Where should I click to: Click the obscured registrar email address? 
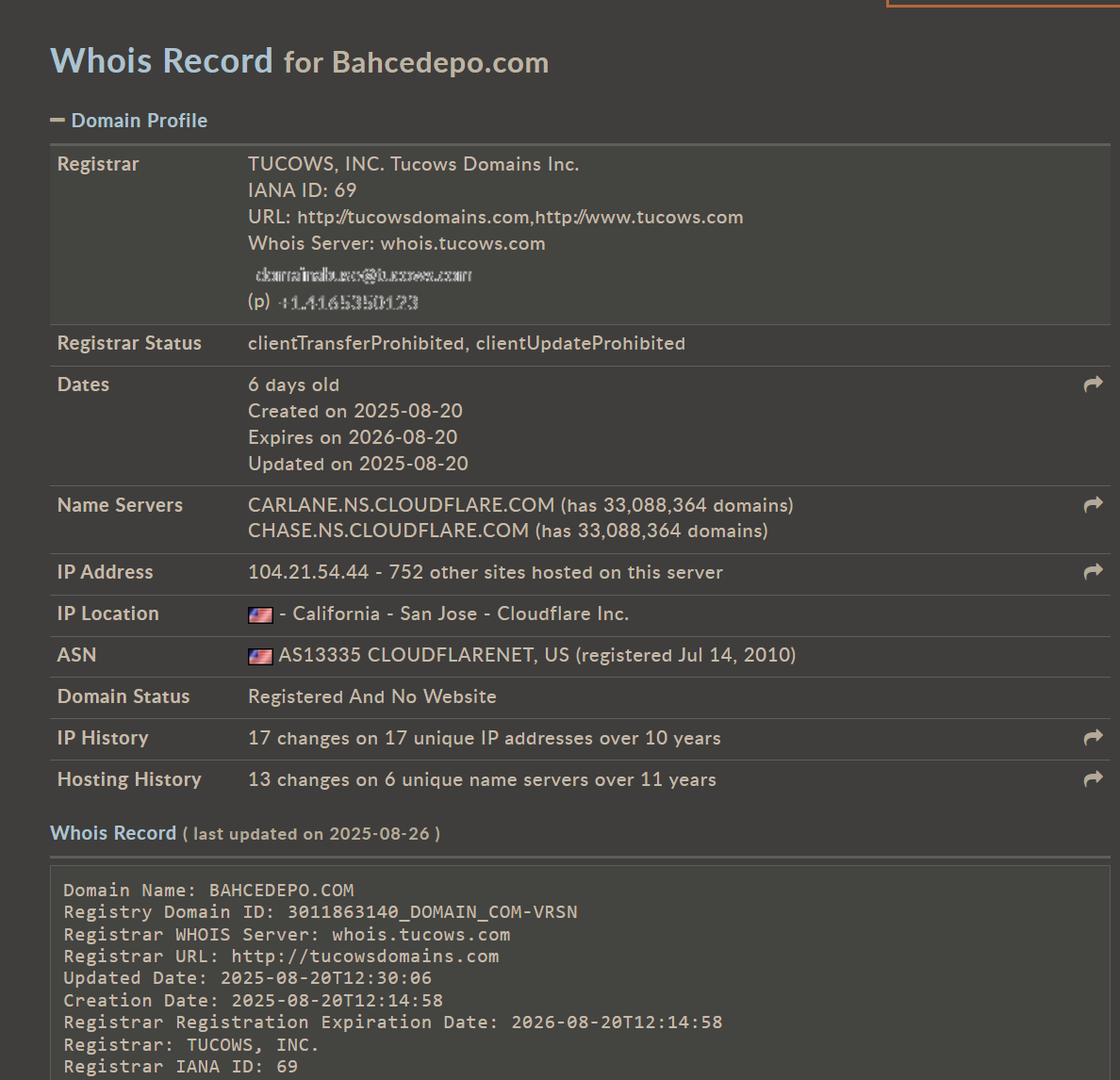coord(364,275)
